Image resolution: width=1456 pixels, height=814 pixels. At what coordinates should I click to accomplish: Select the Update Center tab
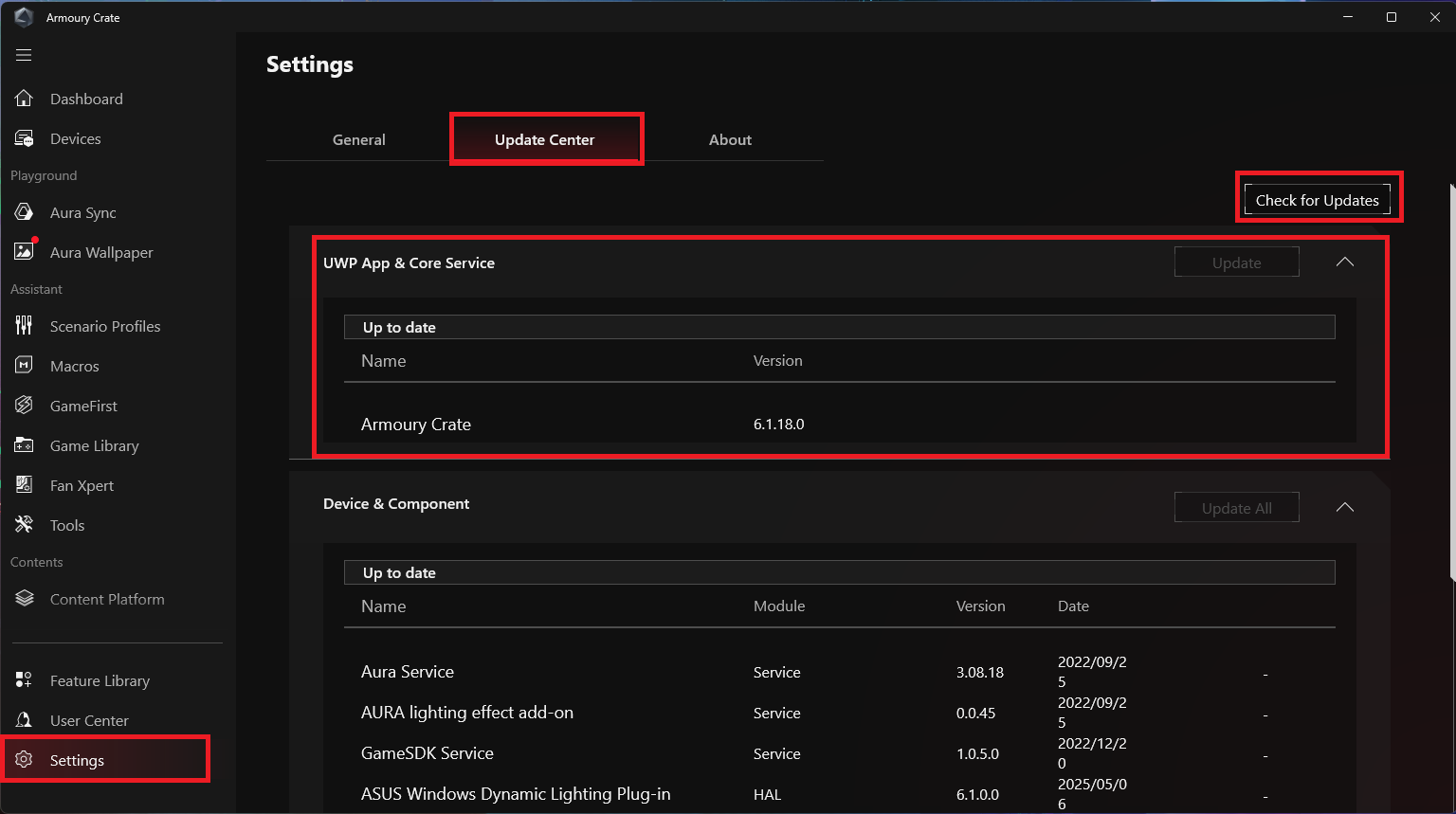click(545, 139)
